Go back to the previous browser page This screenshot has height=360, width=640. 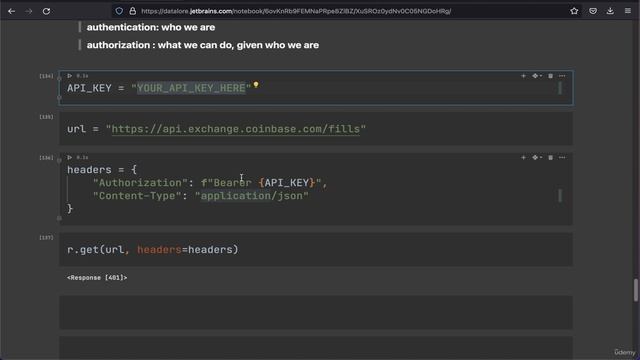click(x=11, y=11)
